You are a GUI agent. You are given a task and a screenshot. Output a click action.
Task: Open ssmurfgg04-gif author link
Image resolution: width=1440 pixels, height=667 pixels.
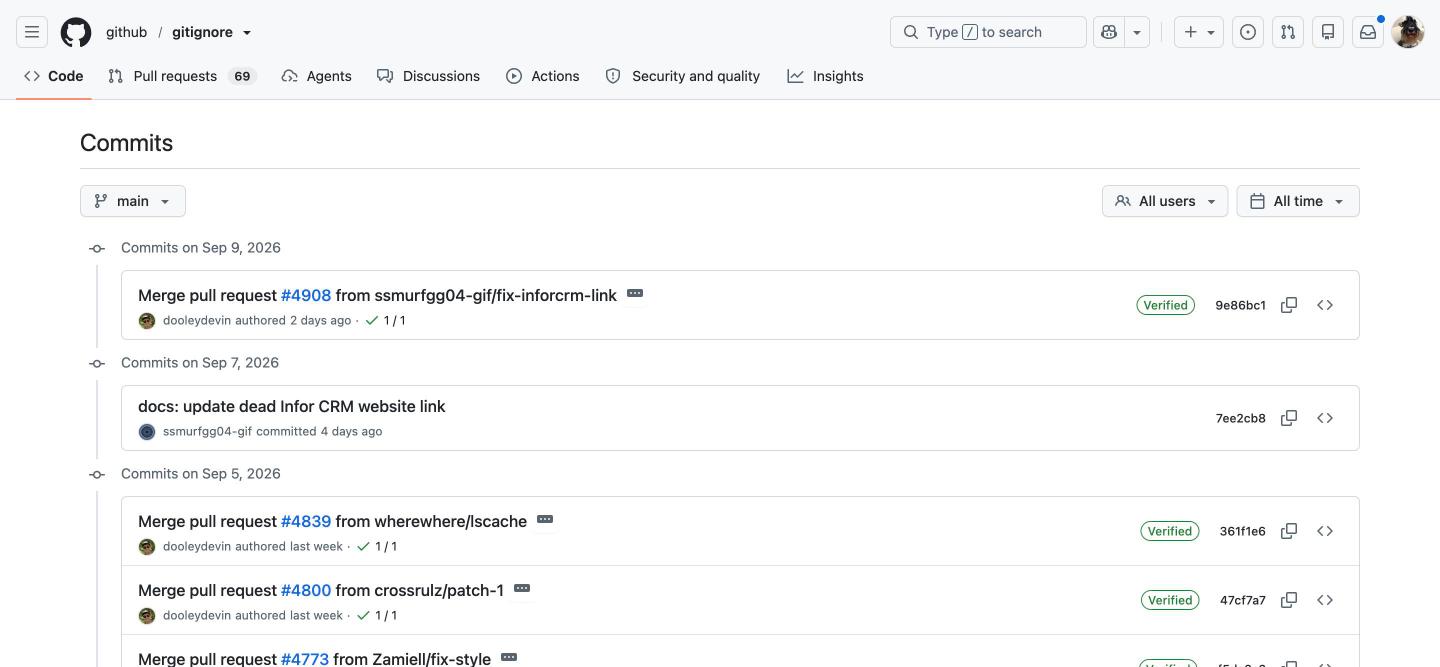[x=207, y=432]
